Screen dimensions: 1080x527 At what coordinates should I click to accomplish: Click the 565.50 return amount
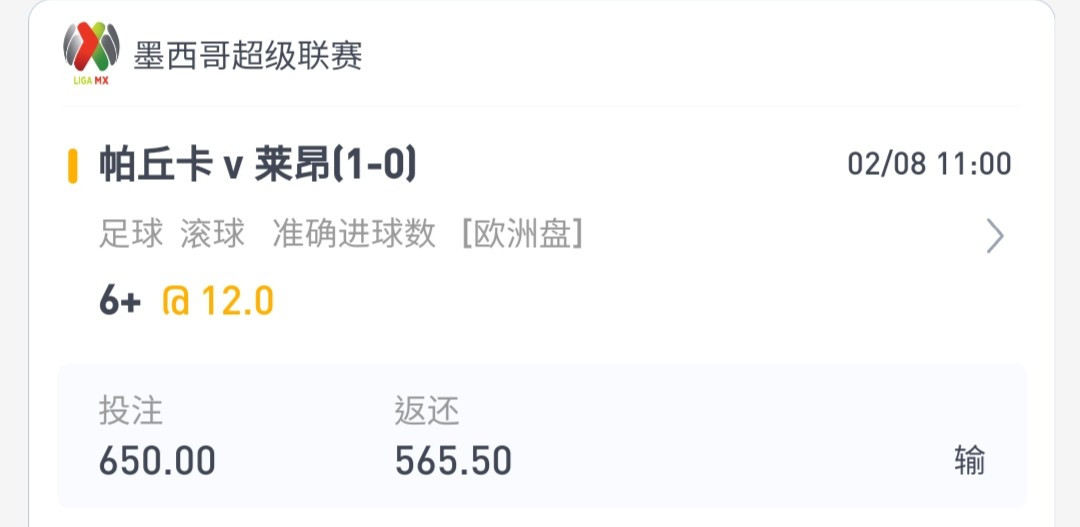pos(453,461)
